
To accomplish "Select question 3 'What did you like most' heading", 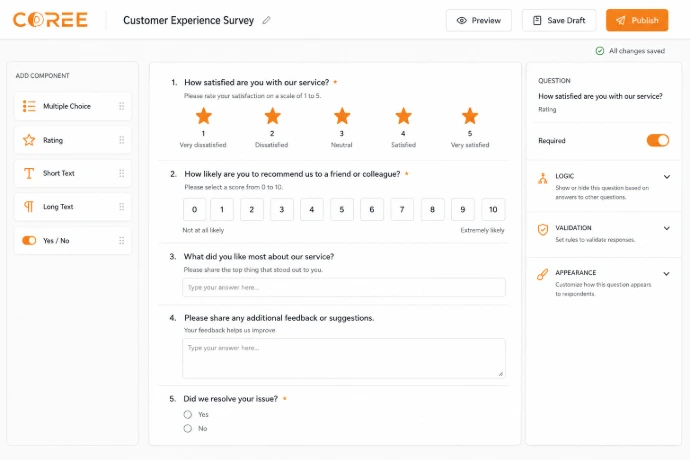I will (259, 256).
